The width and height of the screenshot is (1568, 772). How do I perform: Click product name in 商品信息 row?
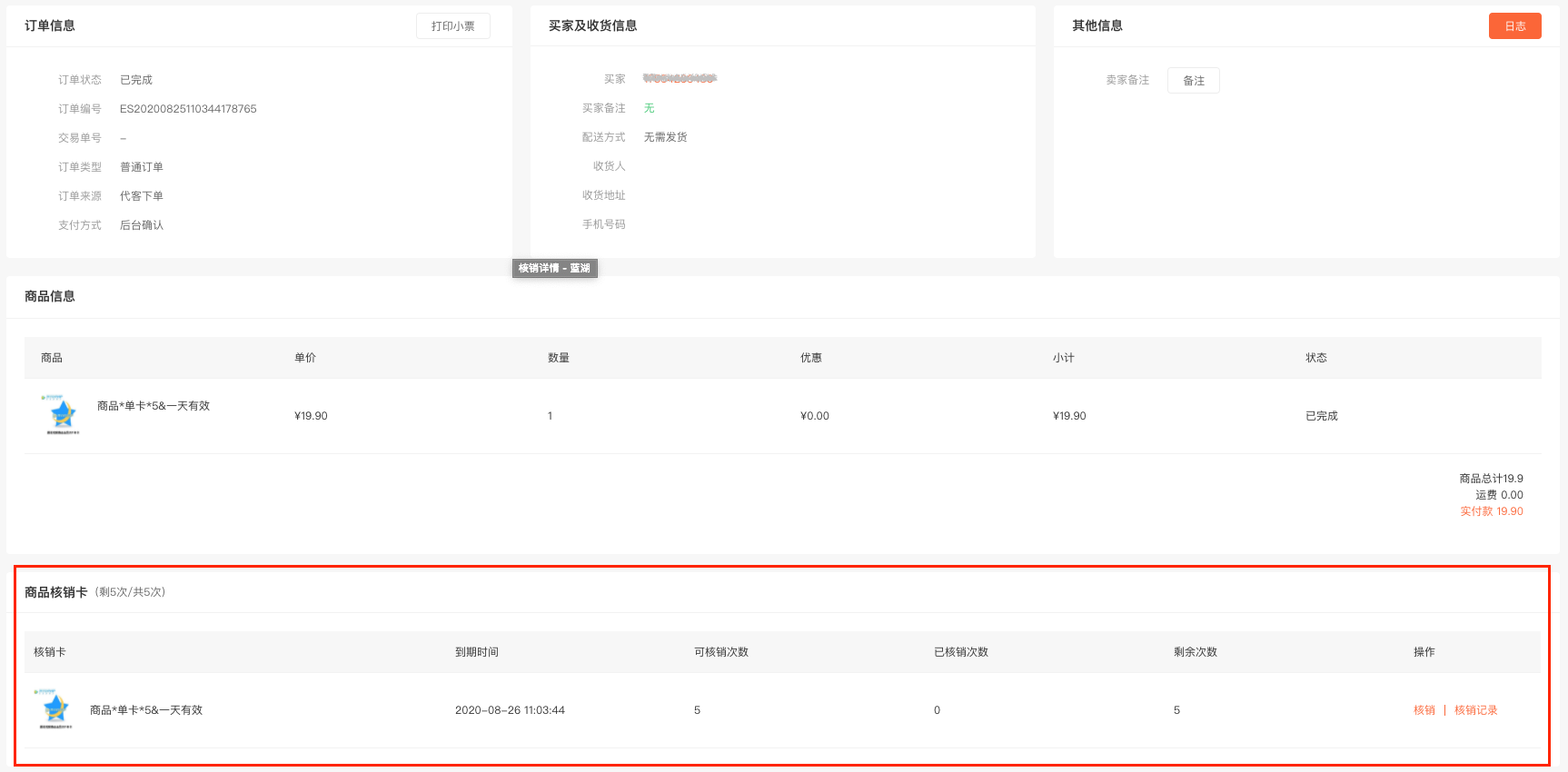[x=154, y=406]
